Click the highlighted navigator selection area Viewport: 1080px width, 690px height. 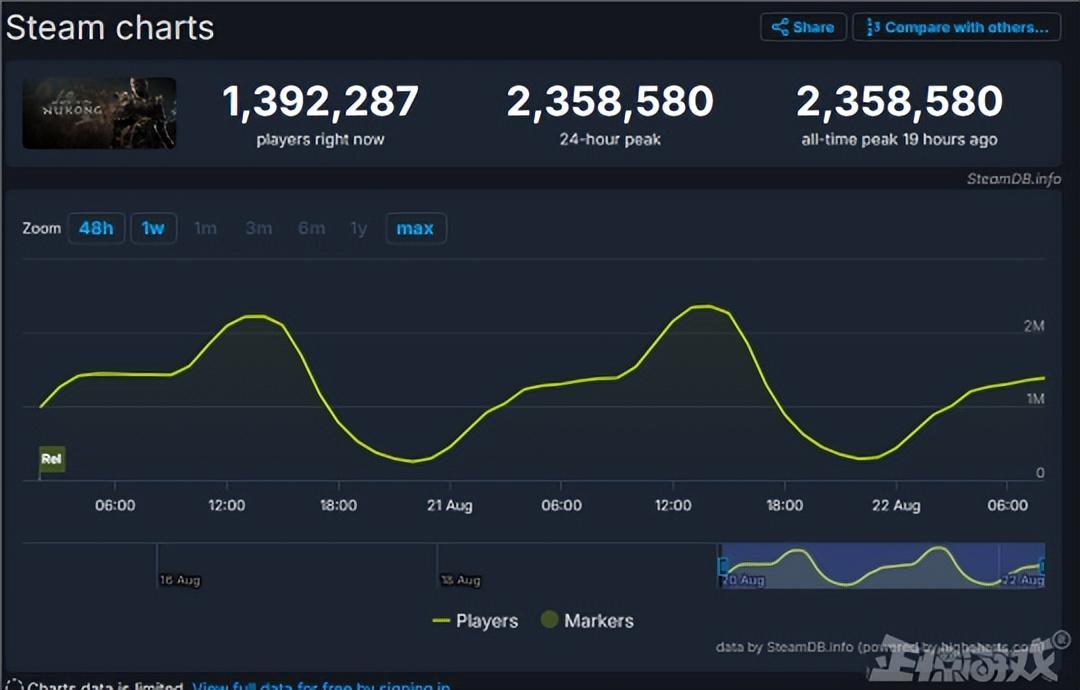(x=880, y=566)
